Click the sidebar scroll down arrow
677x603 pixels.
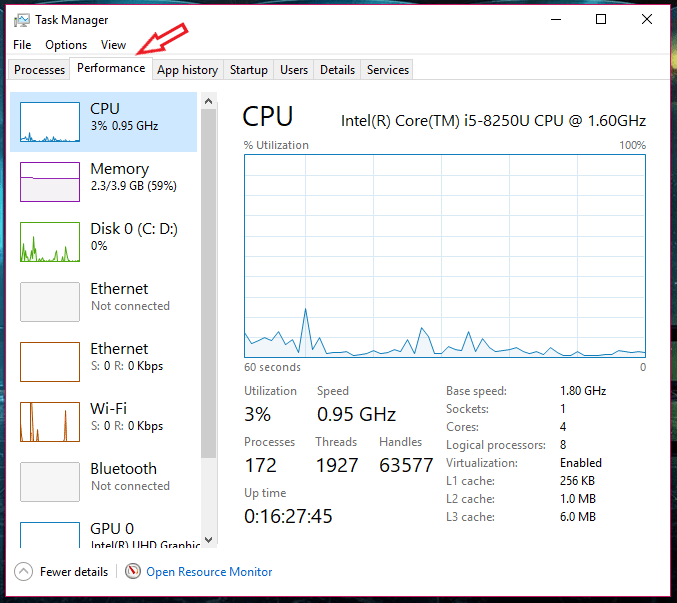(209, 540)
